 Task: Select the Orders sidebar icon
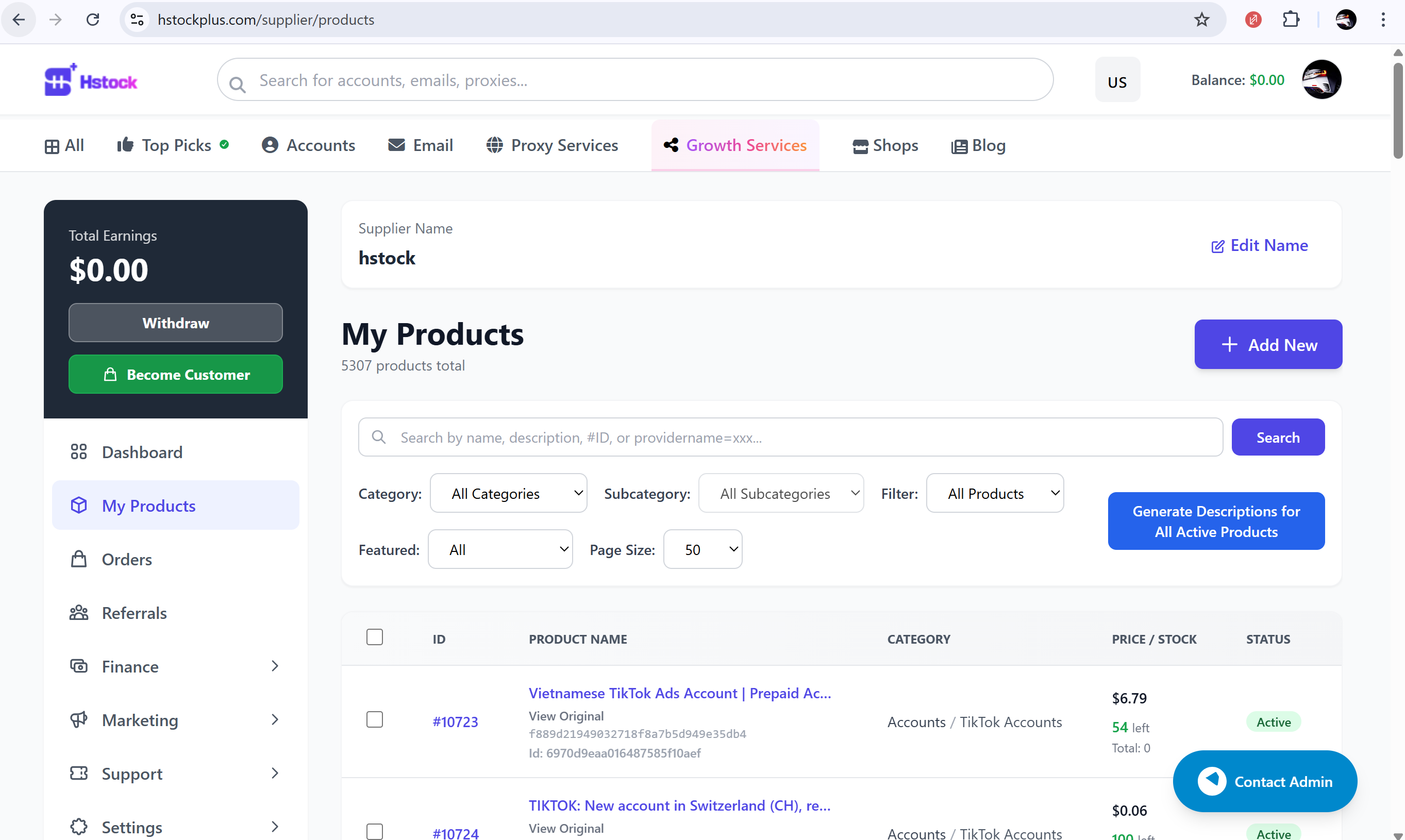click(79, 559)
